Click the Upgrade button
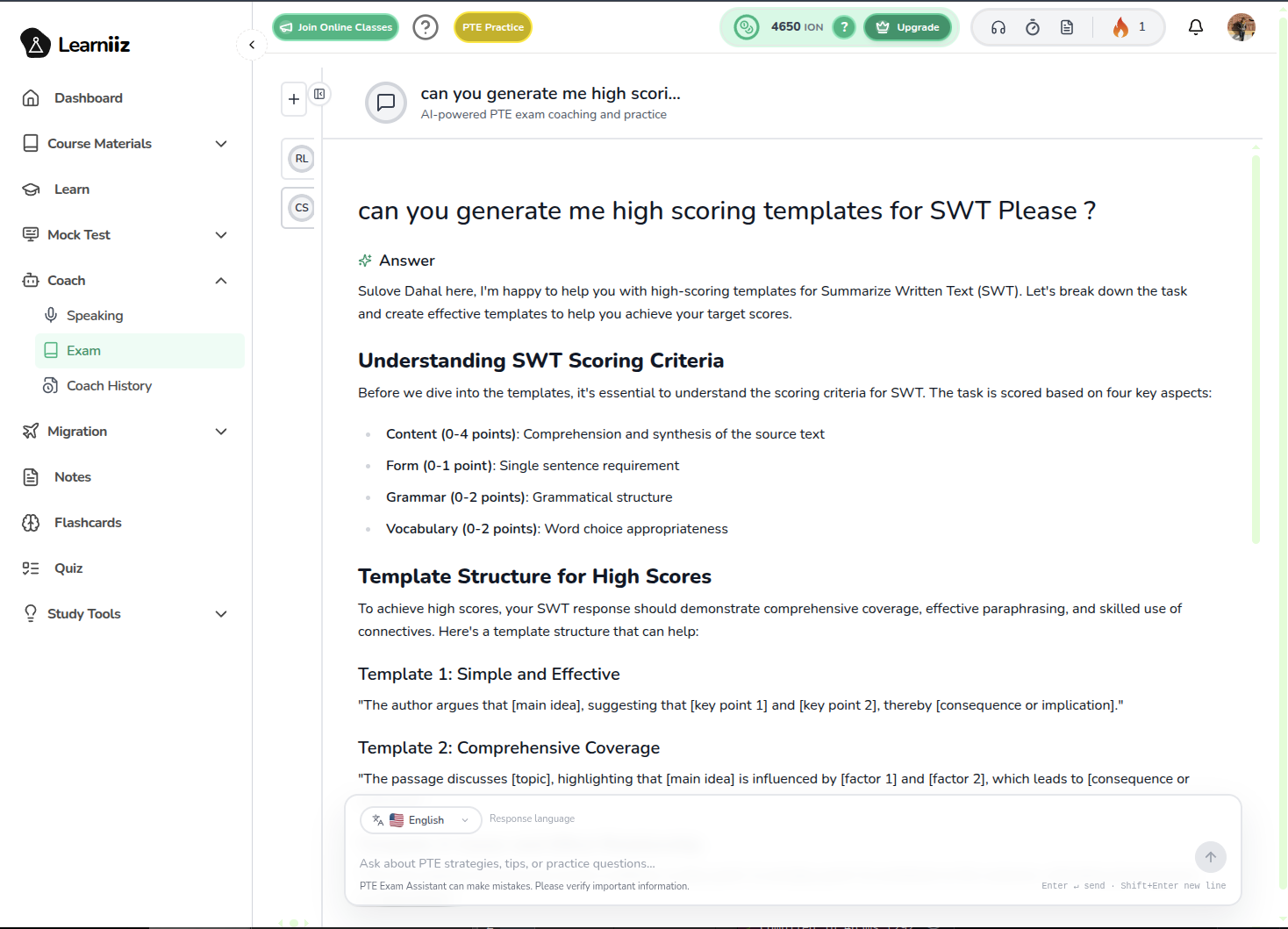The width and height of the screenshot is (1288, 929). 908,27
